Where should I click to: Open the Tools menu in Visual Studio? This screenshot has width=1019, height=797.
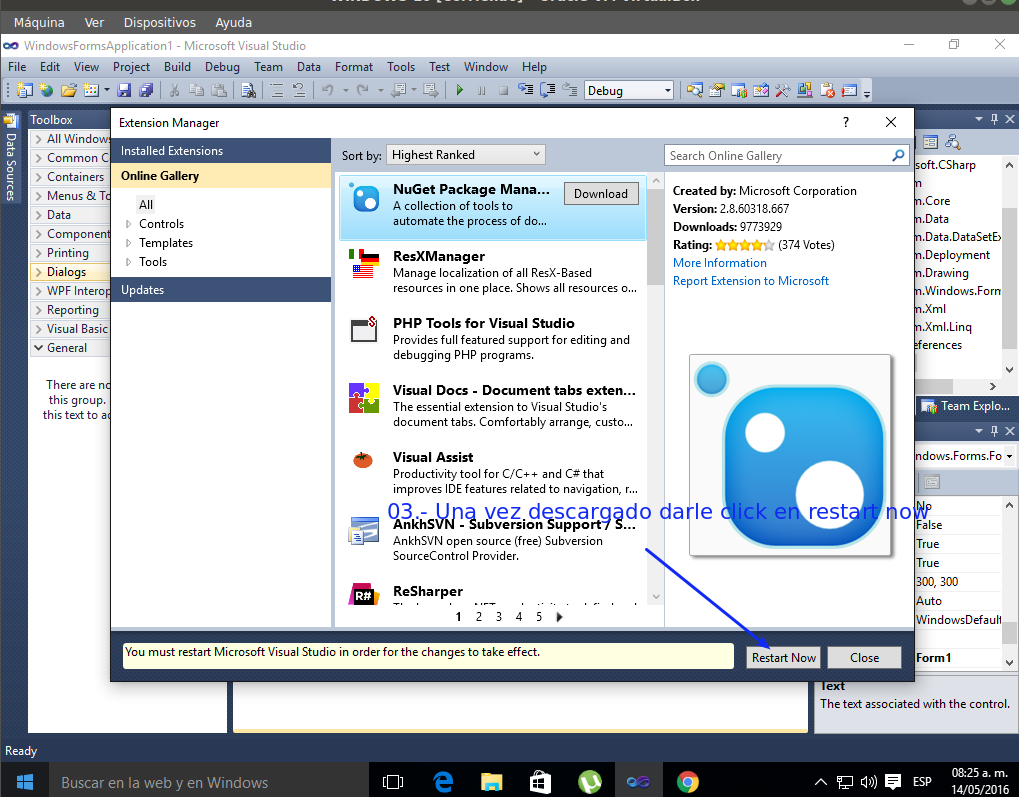pyautogui.click(x=400, y=66)
